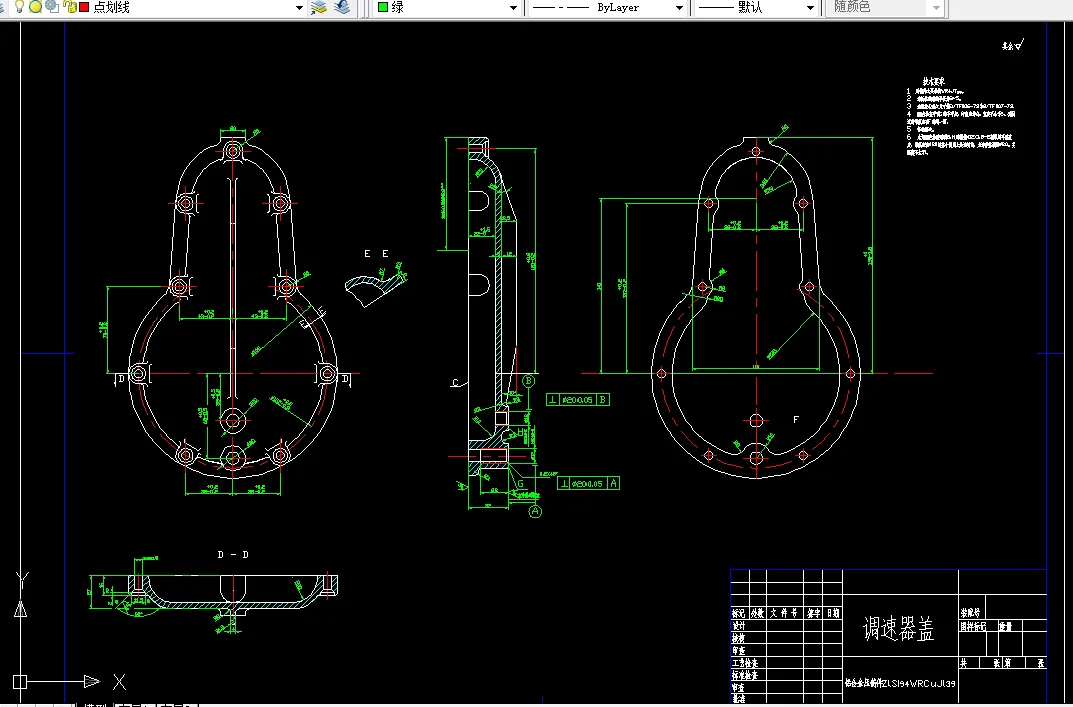Select perpendicularity tolerance frame referencing B
This screenshot has width=1073, height=707.
pyautogui.click(x=578, y=400)
